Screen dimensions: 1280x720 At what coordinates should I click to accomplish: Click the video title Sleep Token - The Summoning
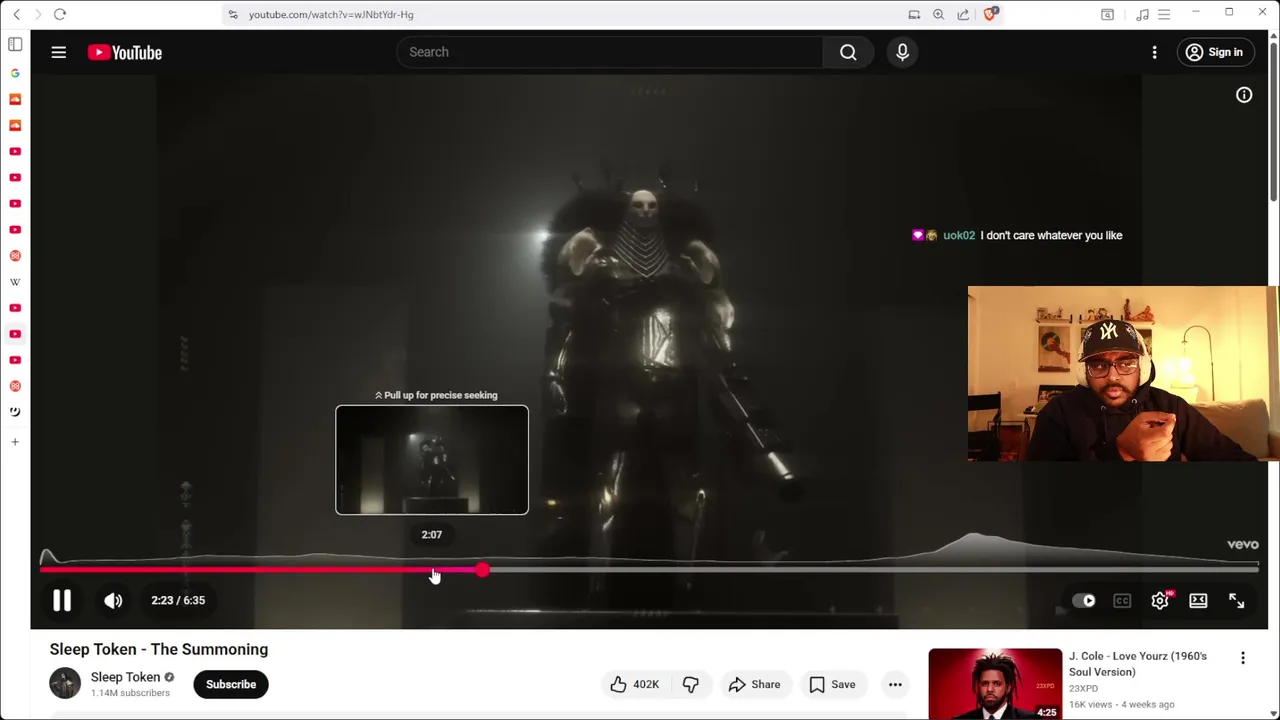pyautogui.click(x=159, y=649)
